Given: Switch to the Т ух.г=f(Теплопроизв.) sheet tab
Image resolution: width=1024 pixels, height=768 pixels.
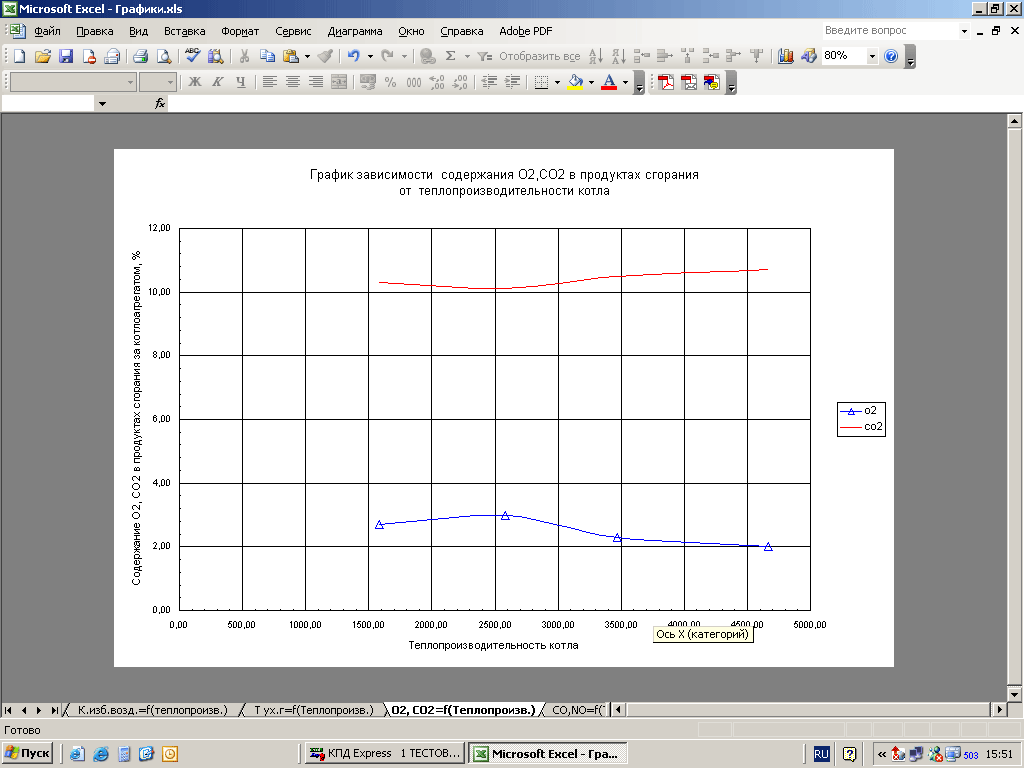Looking at the screenshot, I should pyautogui.click(x=312, y=710).
